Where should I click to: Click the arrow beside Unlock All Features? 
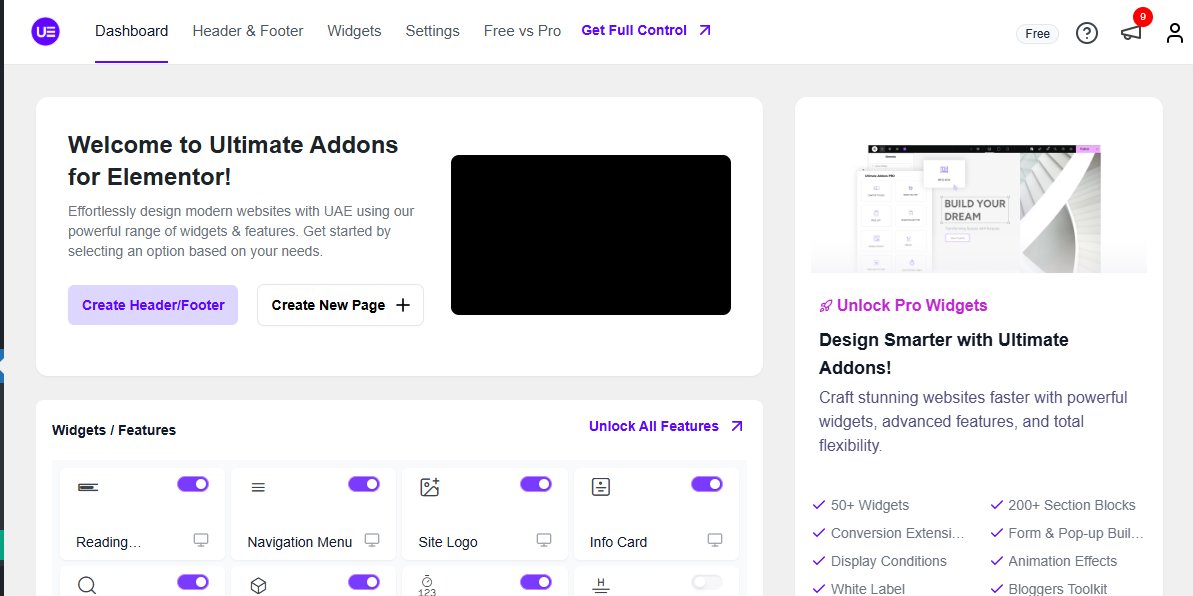[736, 426]
